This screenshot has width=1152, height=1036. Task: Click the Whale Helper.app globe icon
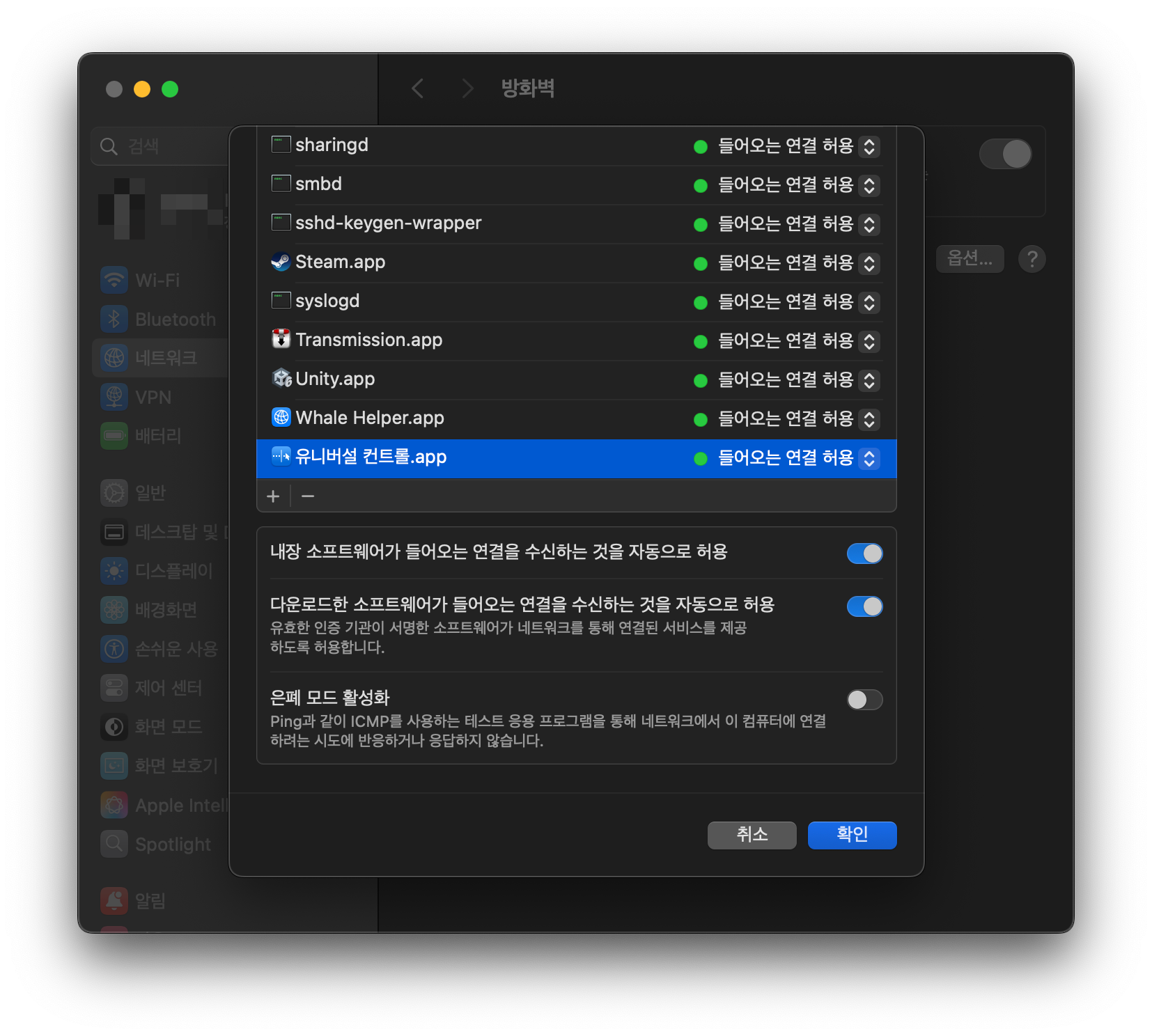(x=281, y=418)
